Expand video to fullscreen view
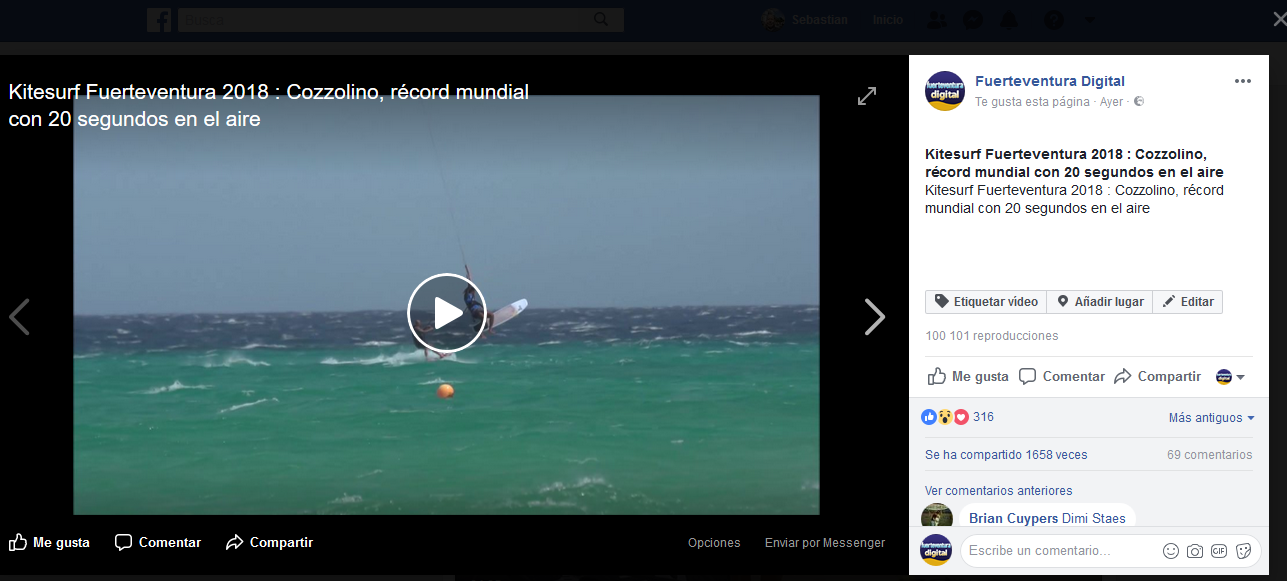The image size is (1287, 581). point(867,96)
